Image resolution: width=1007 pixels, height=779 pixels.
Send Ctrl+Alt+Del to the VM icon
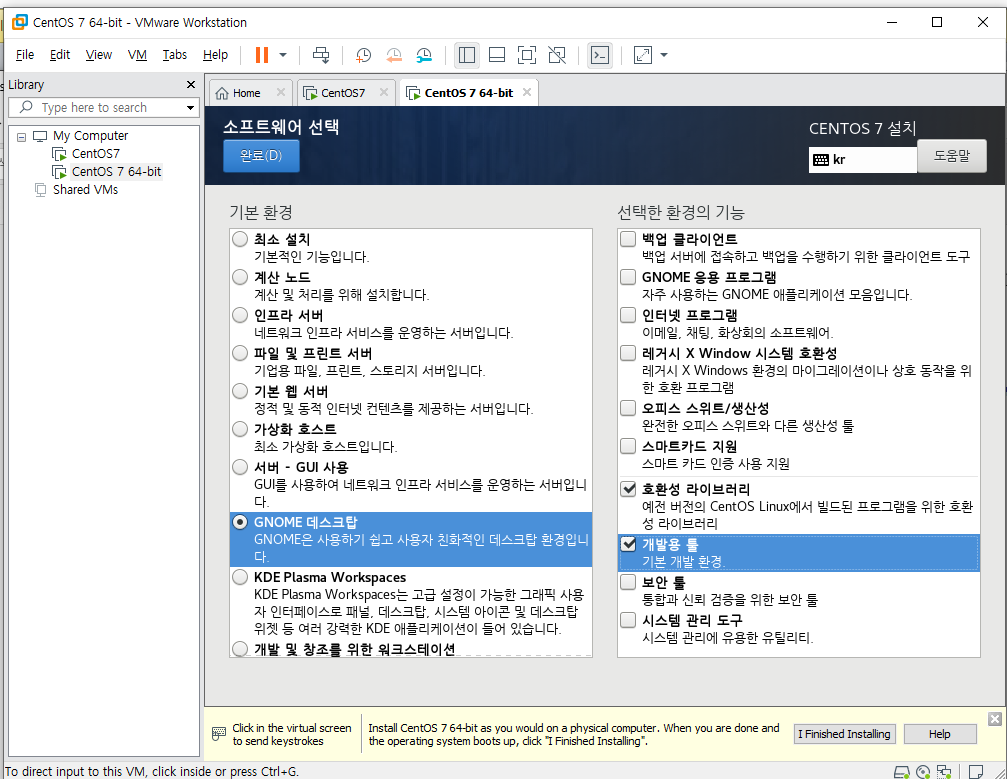click(x=321, y=55)
